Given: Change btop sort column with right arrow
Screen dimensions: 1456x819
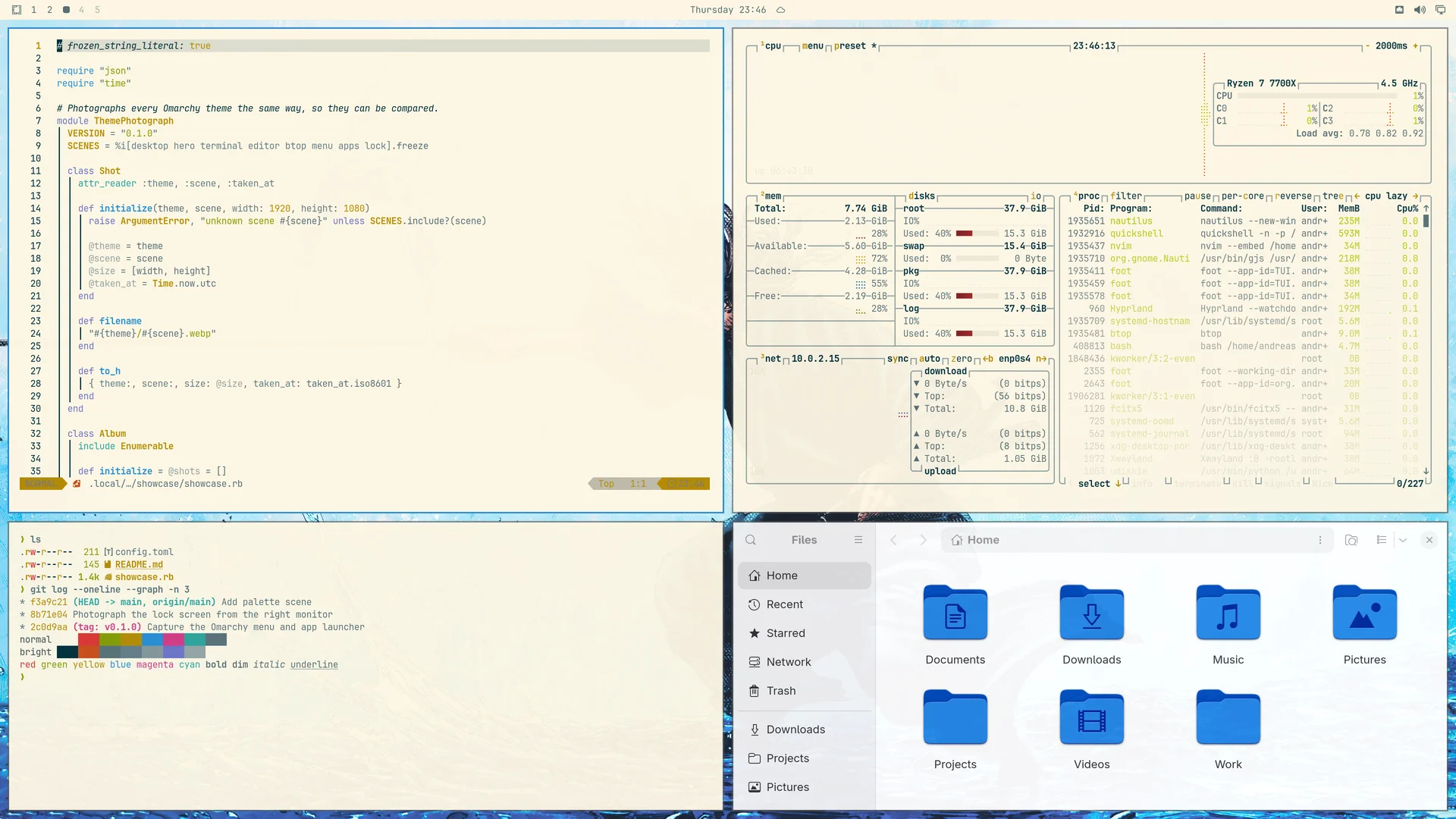Looking at the screenshot, I should pos(1415,196).
